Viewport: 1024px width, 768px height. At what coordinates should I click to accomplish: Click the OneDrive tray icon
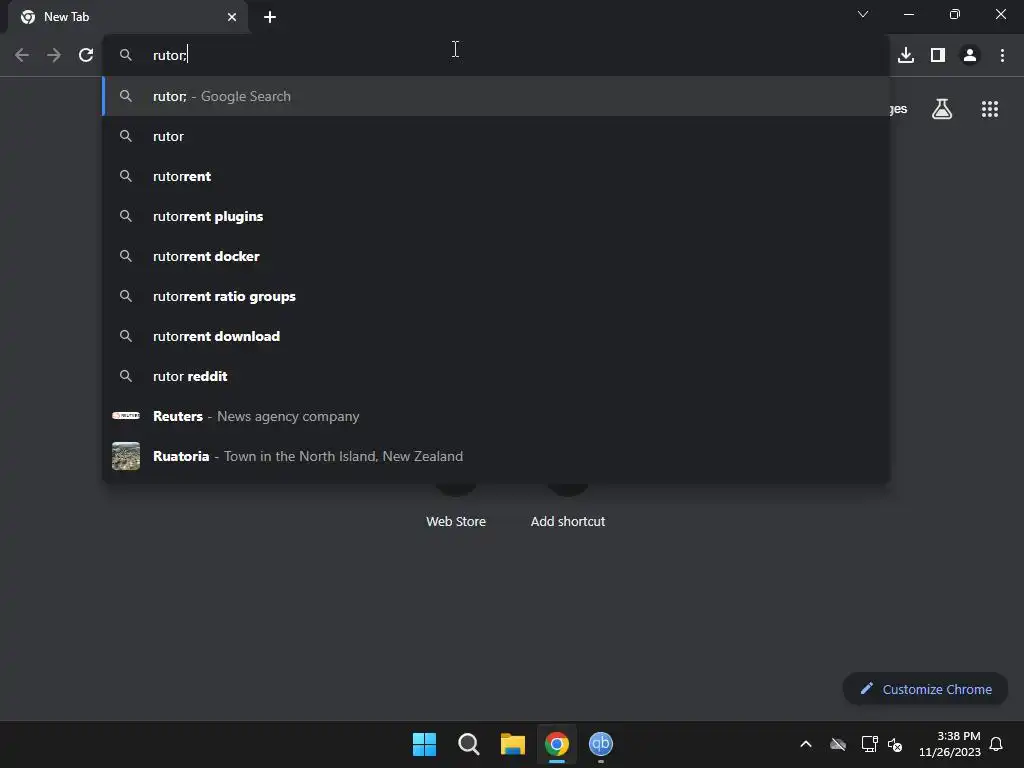(x=838, y=744)
